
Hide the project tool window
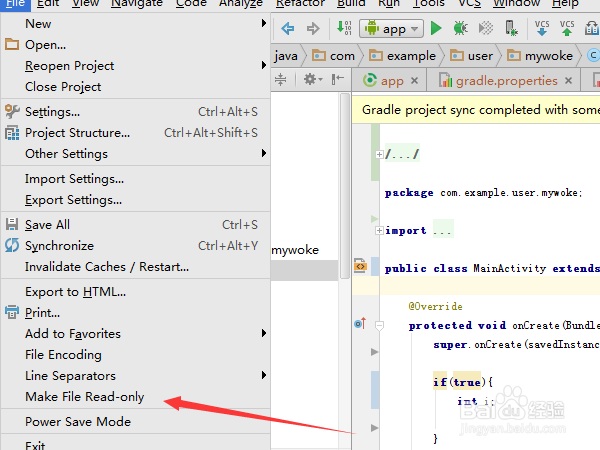point(338,79)
